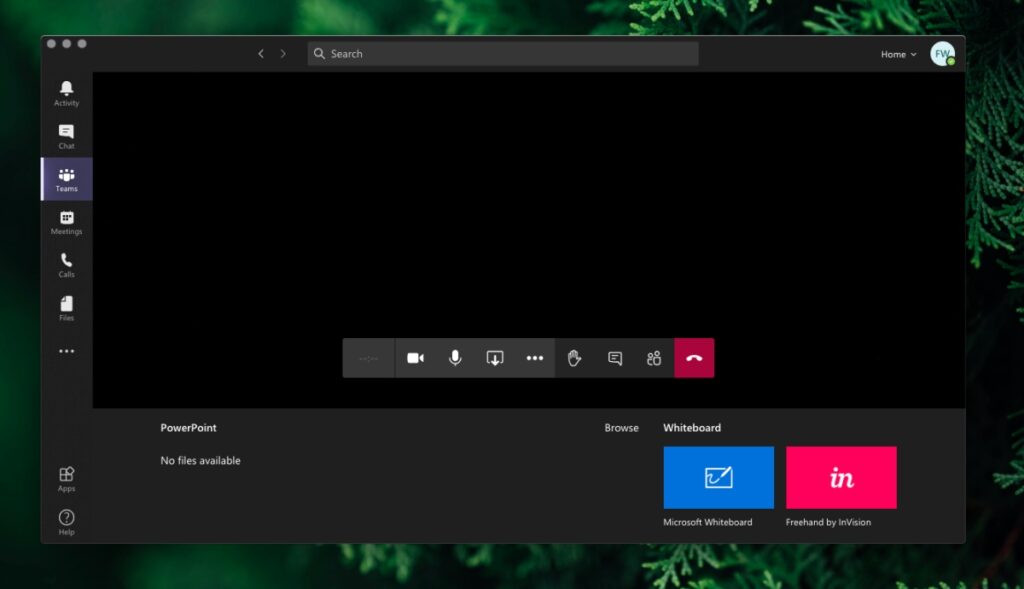The height and width of the screenshot is (589, 1024).
Task: Go back with the left arrow
Action: tap(261, 54)
